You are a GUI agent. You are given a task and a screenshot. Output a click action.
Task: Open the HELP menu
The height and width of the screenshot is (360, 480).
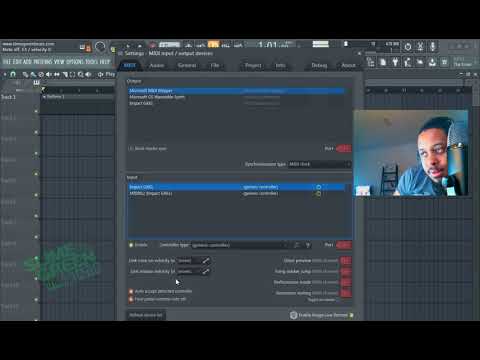tap(105, 62)
